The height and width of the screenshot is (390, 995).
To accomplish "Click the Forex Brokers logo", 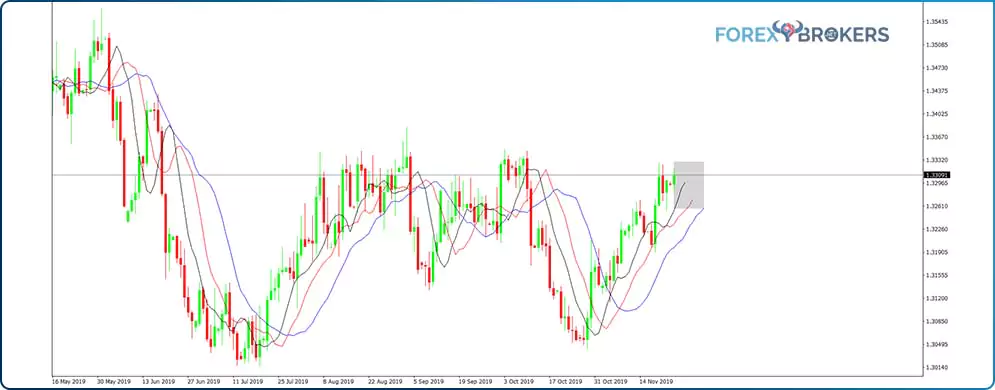I will [802, 32].
